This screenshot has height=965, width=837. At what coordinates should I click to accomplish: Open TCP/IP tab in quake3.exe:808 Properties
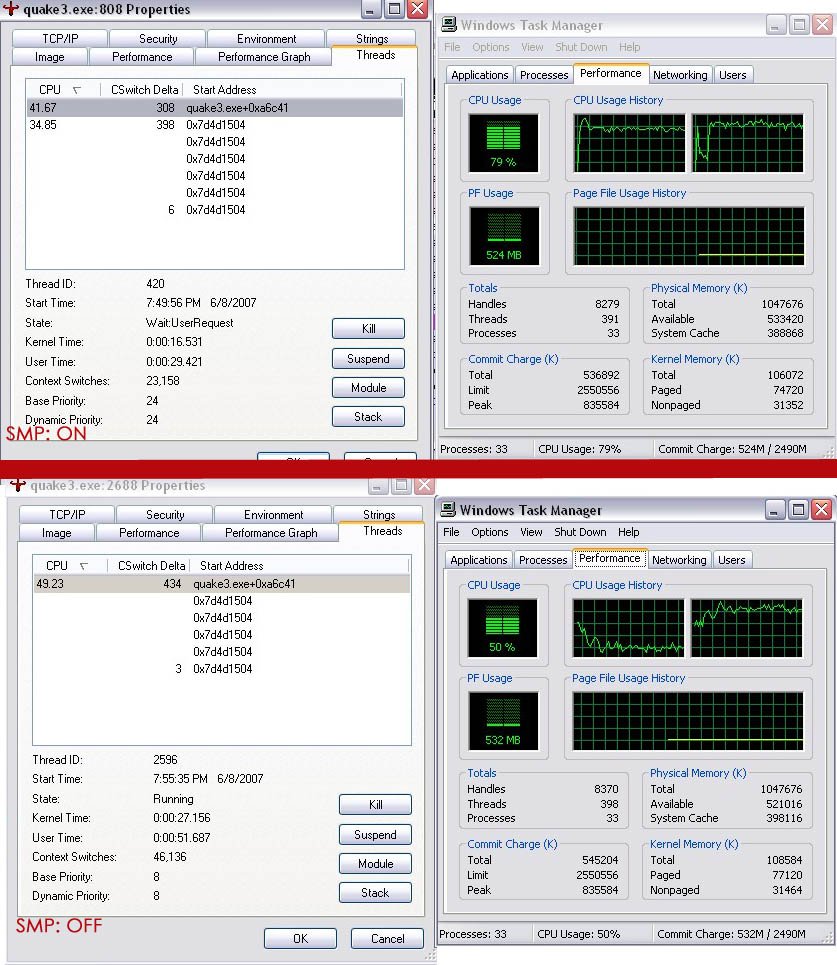pos(60,38)
